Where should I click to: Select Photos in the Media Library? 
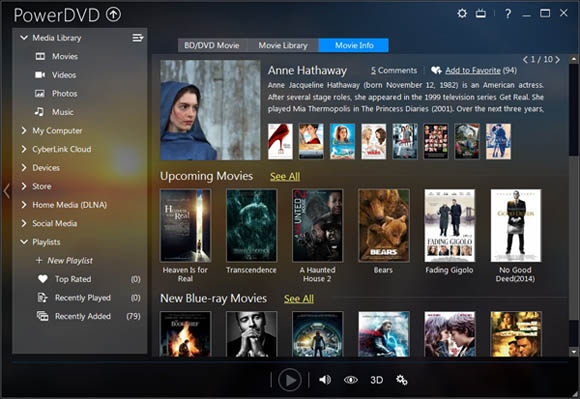[64, 94]
